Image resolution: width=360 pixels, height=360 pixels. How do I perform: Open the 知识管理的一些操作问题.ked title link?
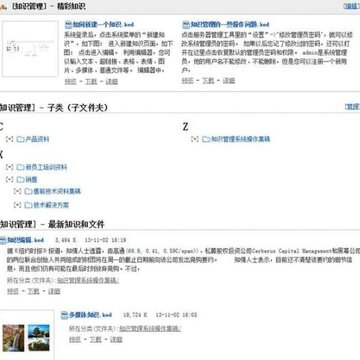[x=230, y=24]
